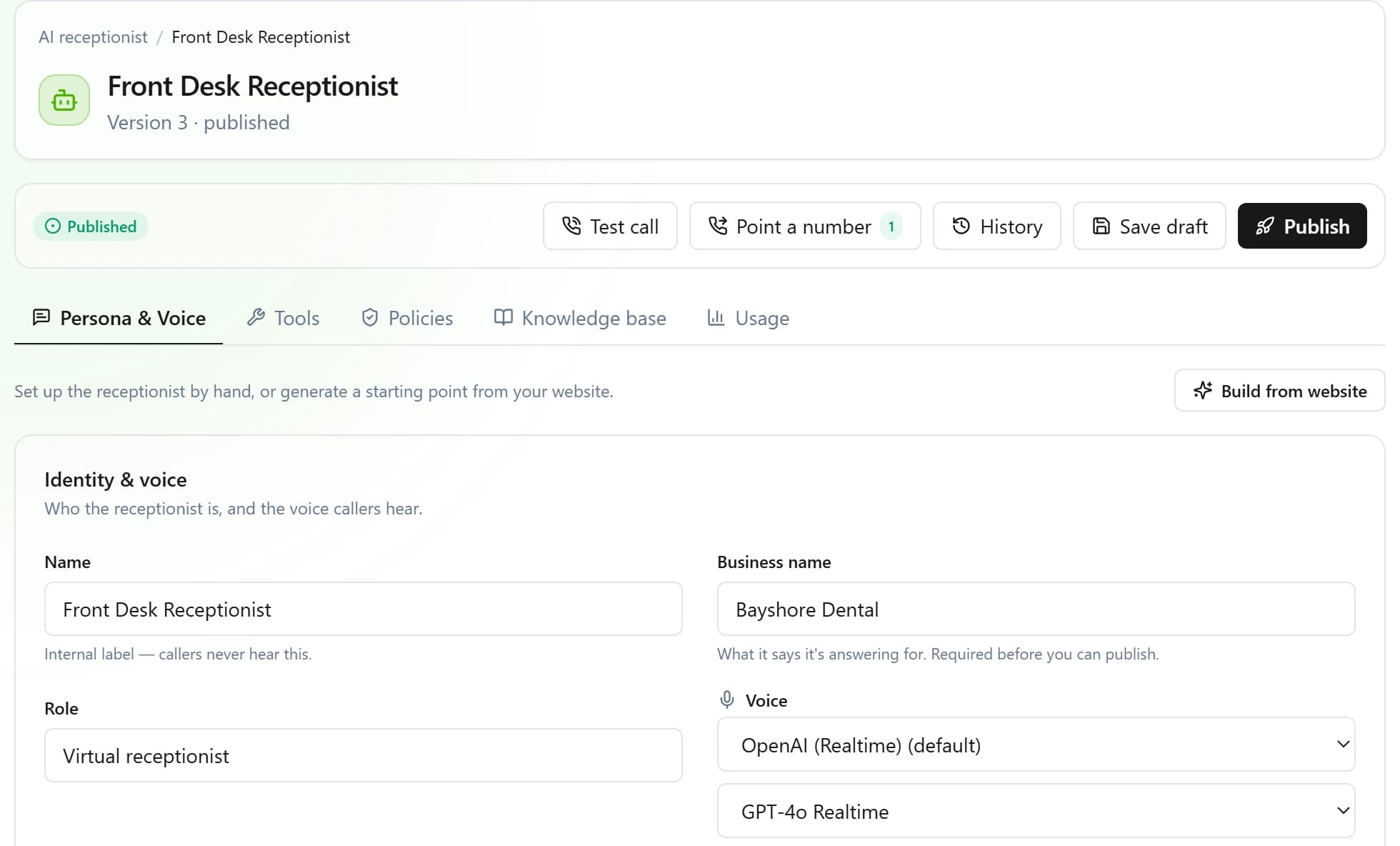Click the Point a number phone-forward icon
Screen dimensions: 1400x846
[x=717, y=226]
